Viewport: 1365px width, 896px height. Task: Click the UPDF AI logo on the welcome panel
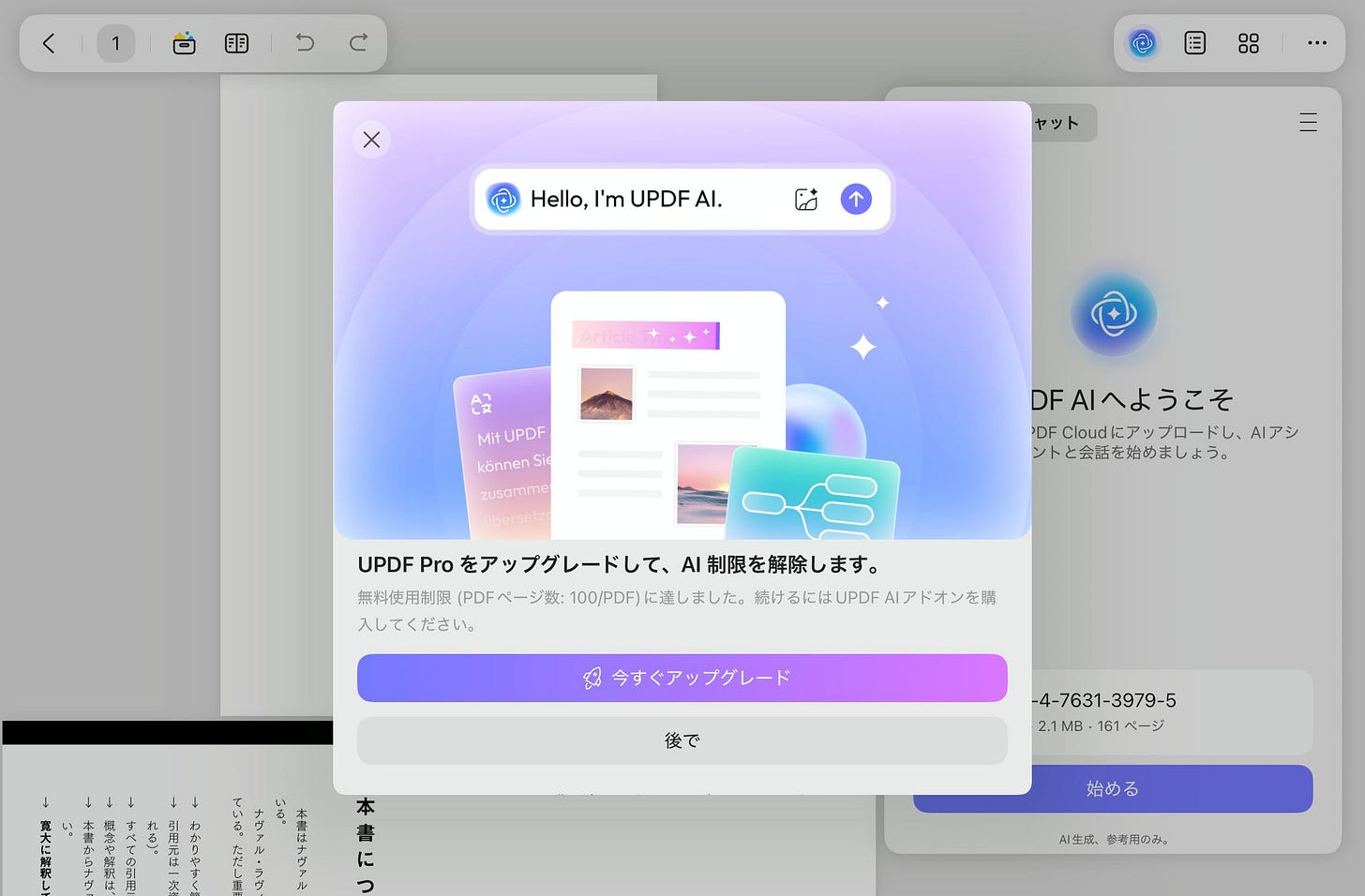click(x=1113, y=314)
